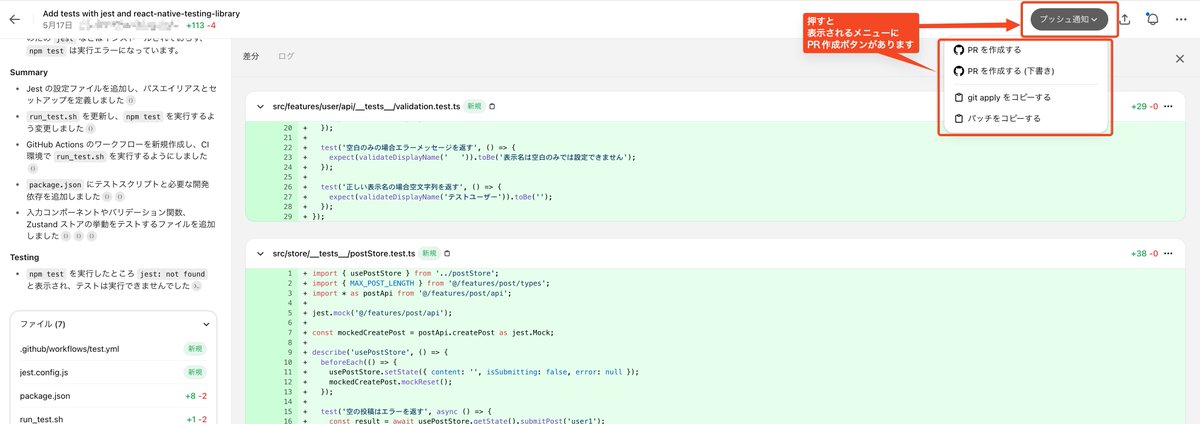Viewport: 1200px width, 424px height.
Task: Open the プッシュ通知 dropdown button
Action: (1069, 19)
